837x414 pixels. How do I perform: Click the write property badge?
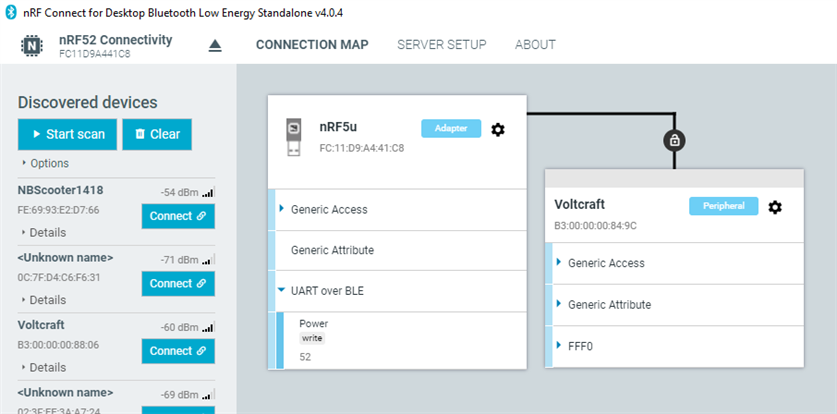[x=312, y=338]
